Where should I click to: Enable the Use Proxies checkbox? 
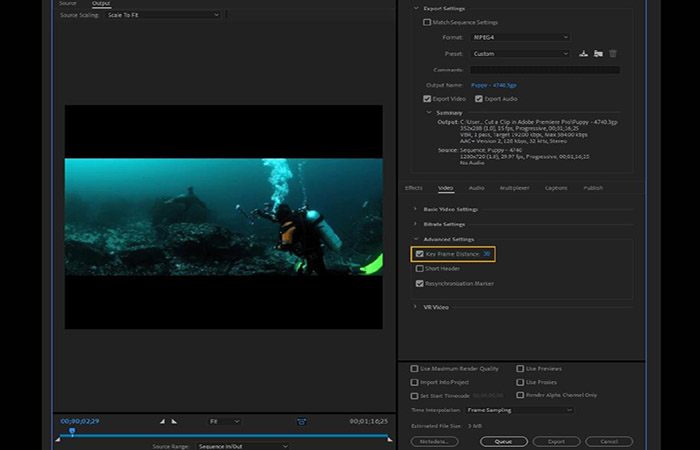tap(520, 382)
